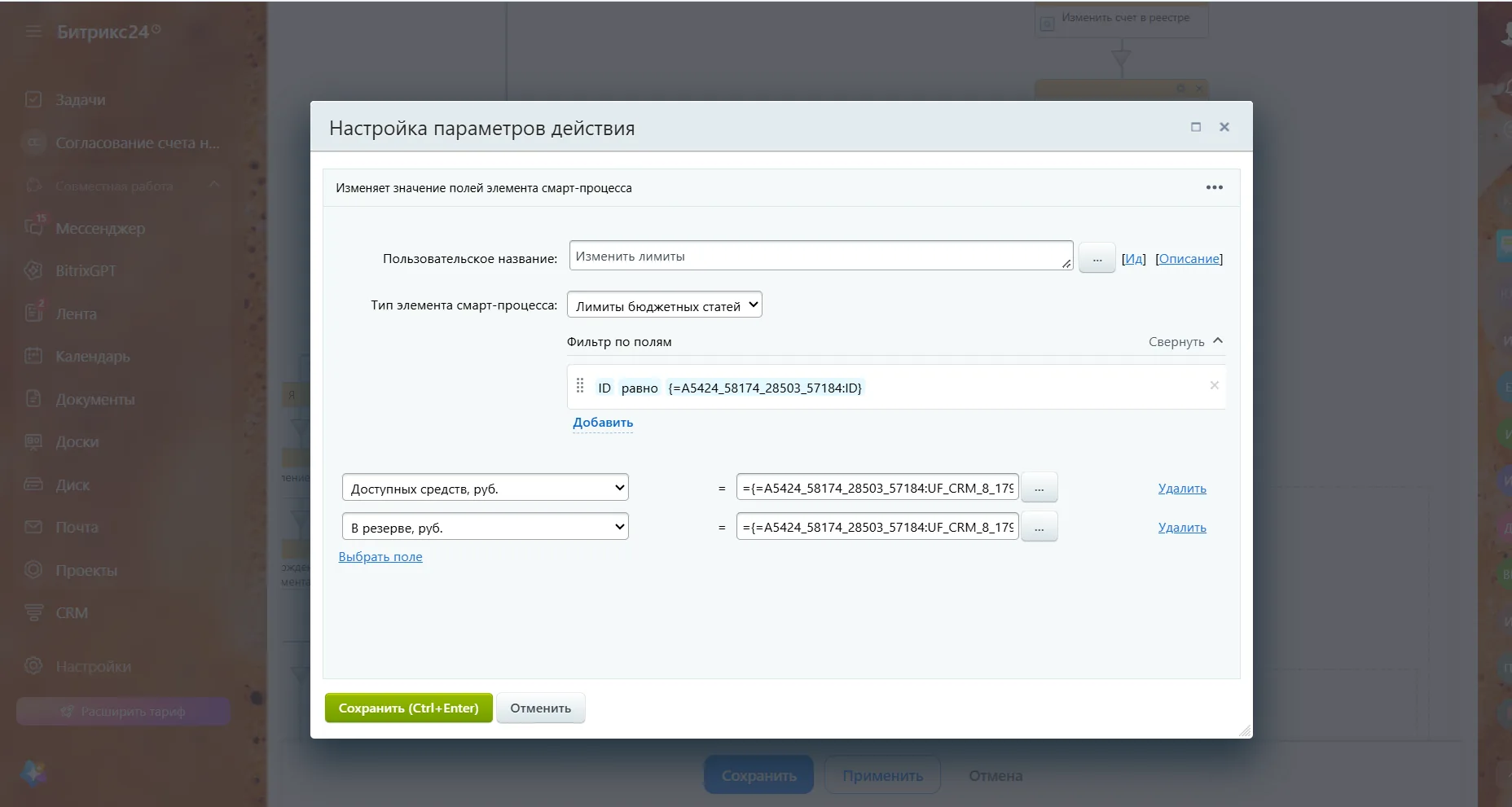
Task: Click 'Свернуть' text to collapse filter
Action: [1176, 342]
